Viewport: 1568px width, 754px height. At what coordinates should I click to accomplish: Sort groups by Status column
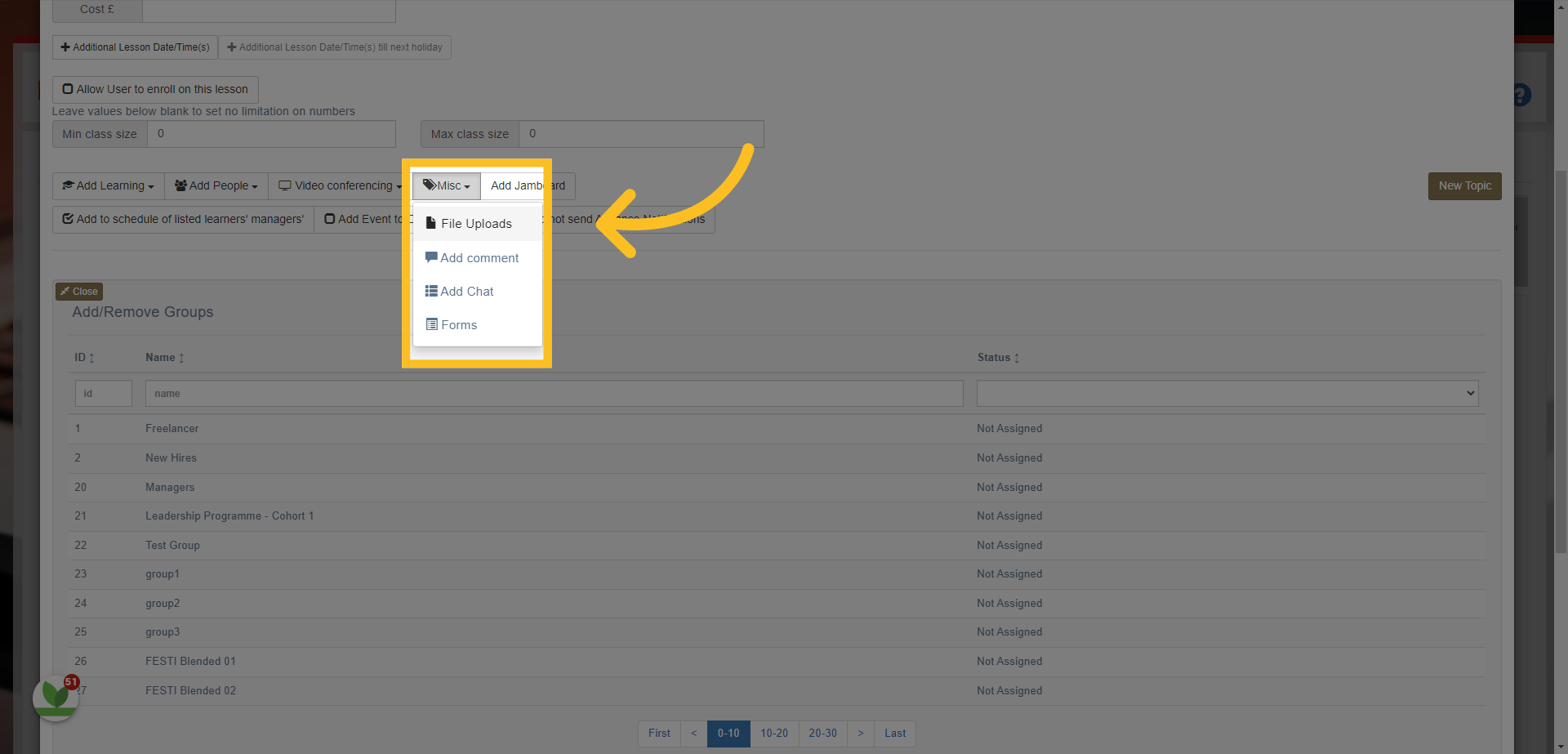click(x=998, y=358)
